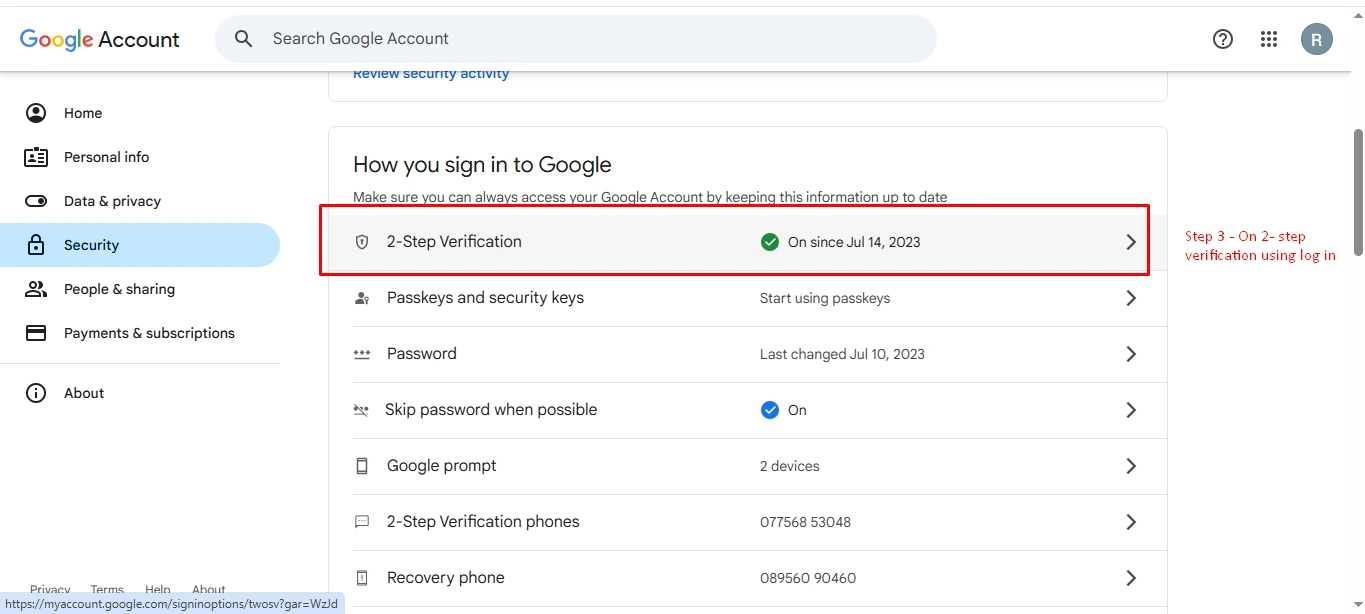The width and height of the screenshot is (1365, 614).
Task: Expand the 2-Step Verification row chevron
Action: pyautogui.click(x=1131, y=242)
